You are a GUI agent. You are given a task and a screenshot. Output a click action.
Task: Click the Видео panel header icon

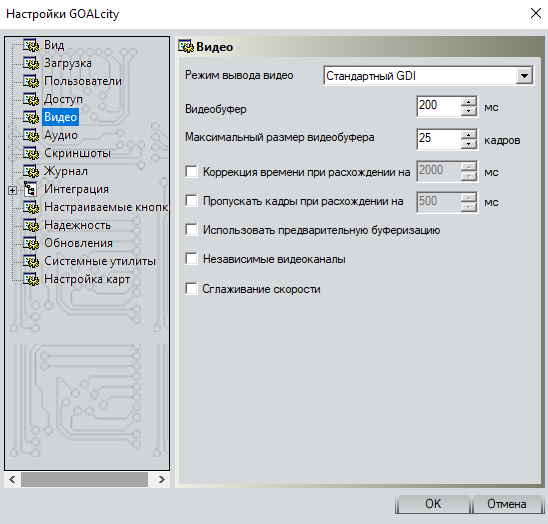click(x=186, y=46)
